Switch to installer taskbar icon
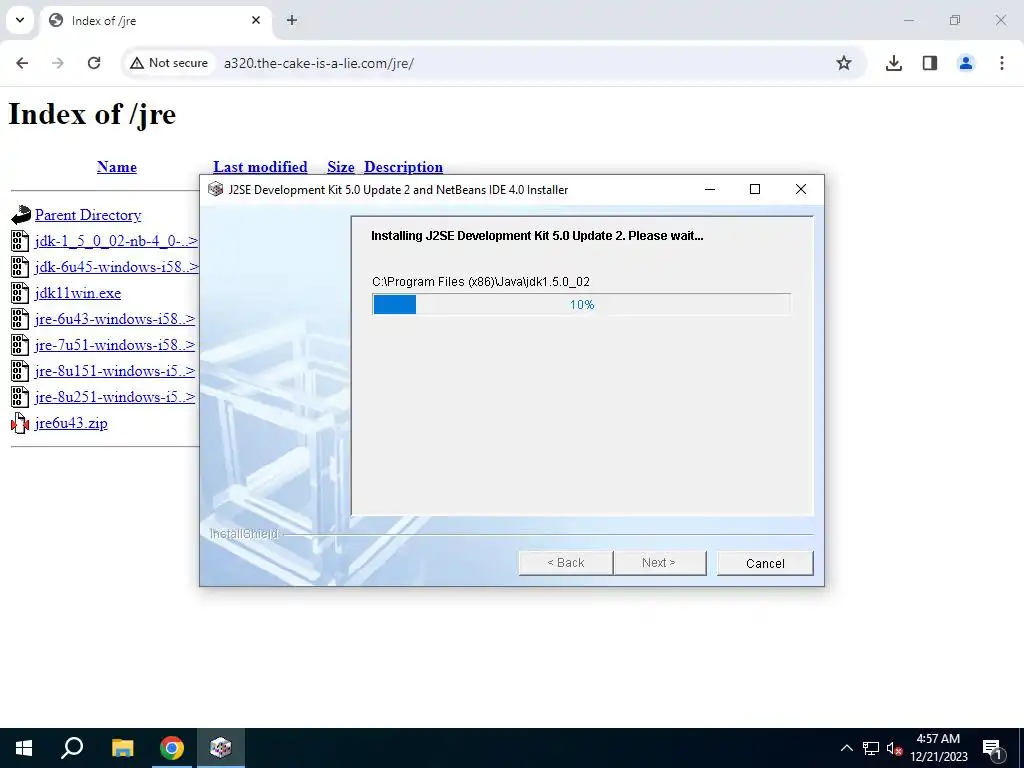The height and width of the screenshot is (768, 1024). coord(221,748)
